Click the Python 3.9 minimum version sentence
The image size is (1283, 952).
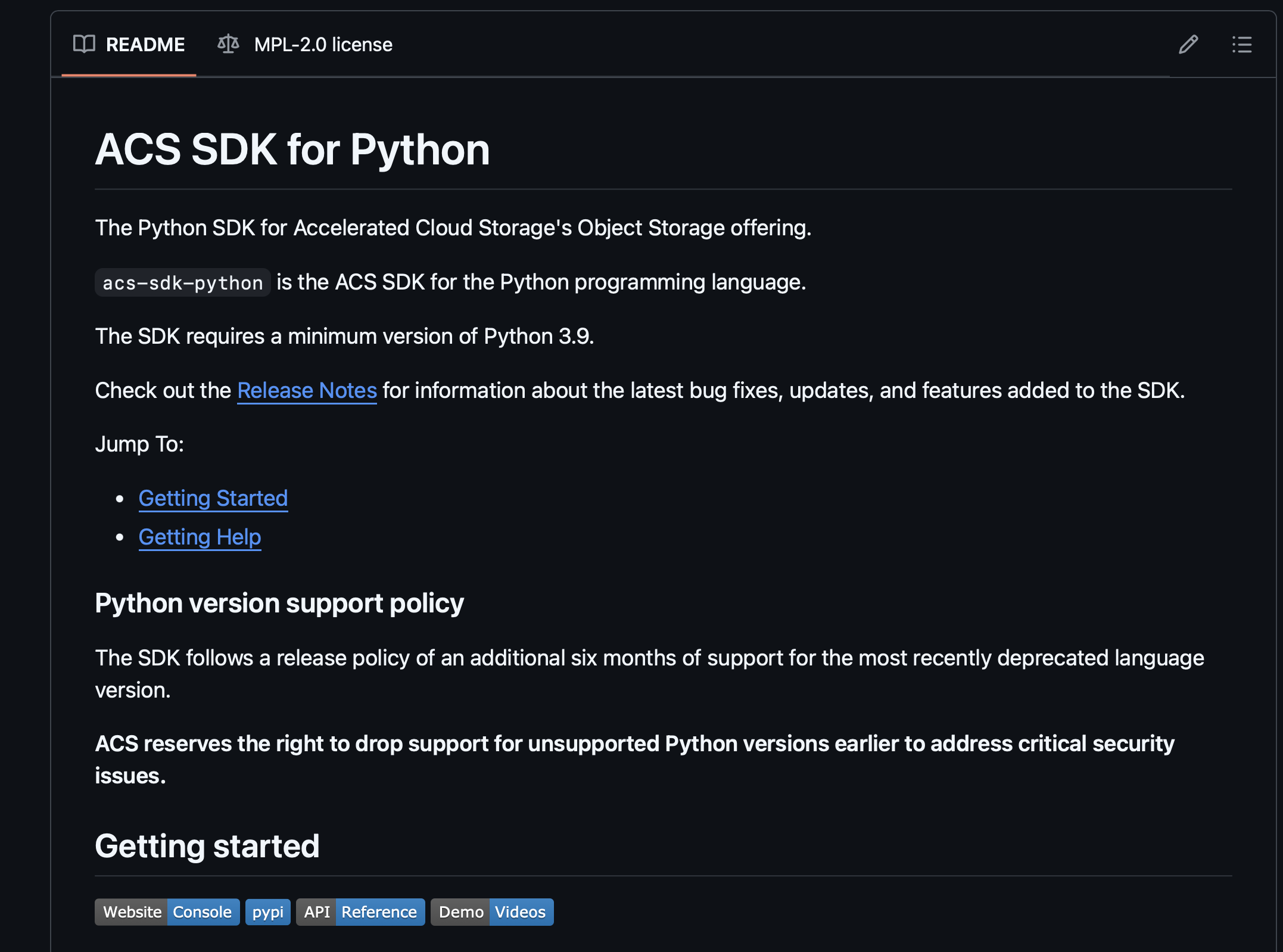pos(344,337)
